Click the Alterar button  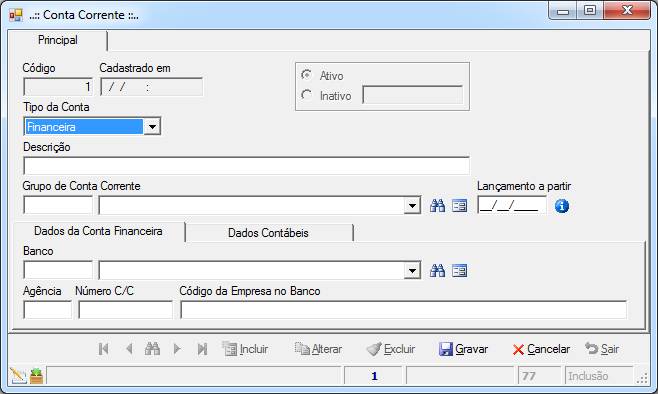tap(318, 349)
